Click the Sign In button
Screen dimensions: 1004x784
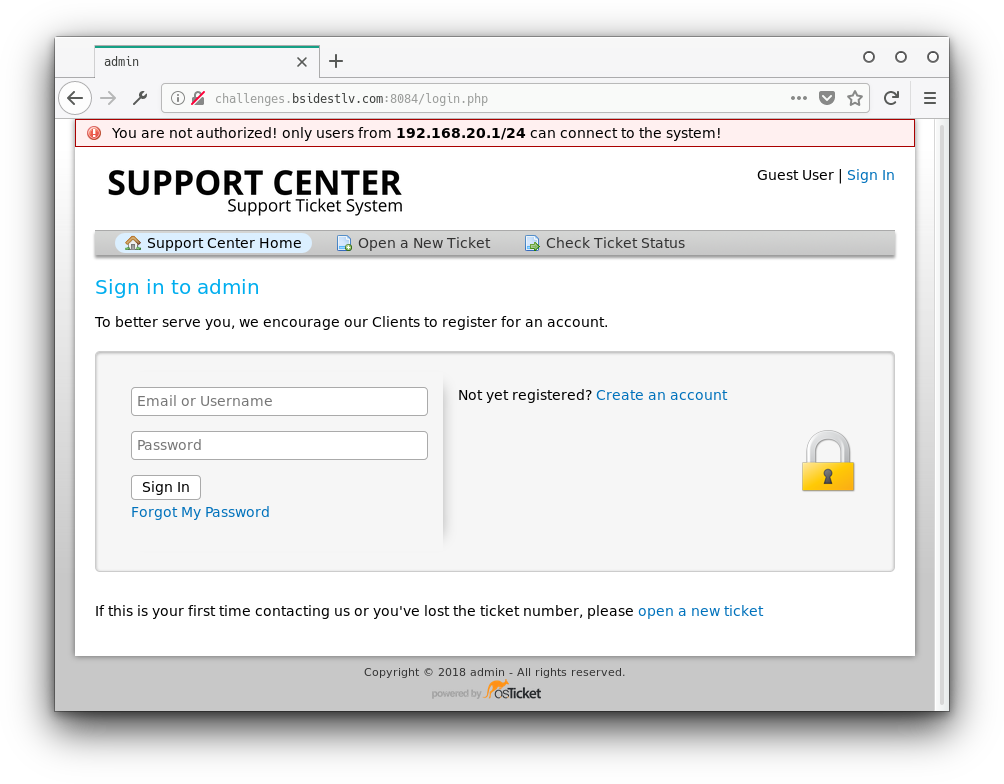tap(165, 487)
